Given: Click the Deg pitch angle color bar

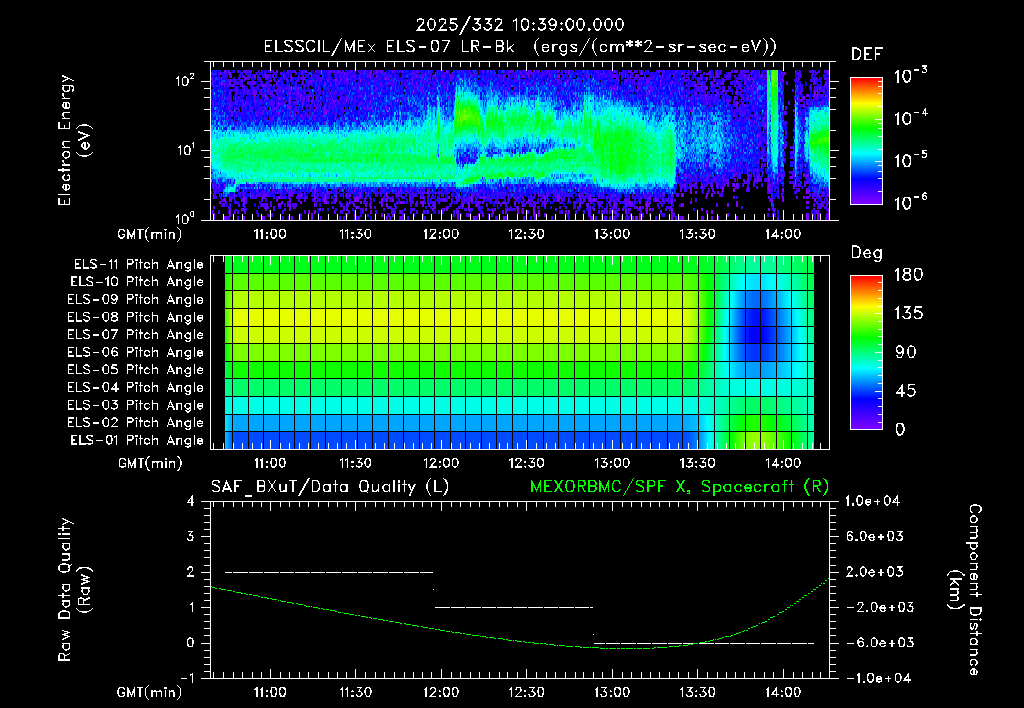Looking at the screenshot, I should [x=866, y=352].
